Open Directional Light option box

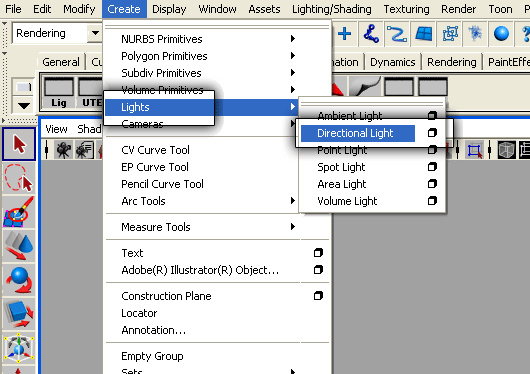point(432,133)
